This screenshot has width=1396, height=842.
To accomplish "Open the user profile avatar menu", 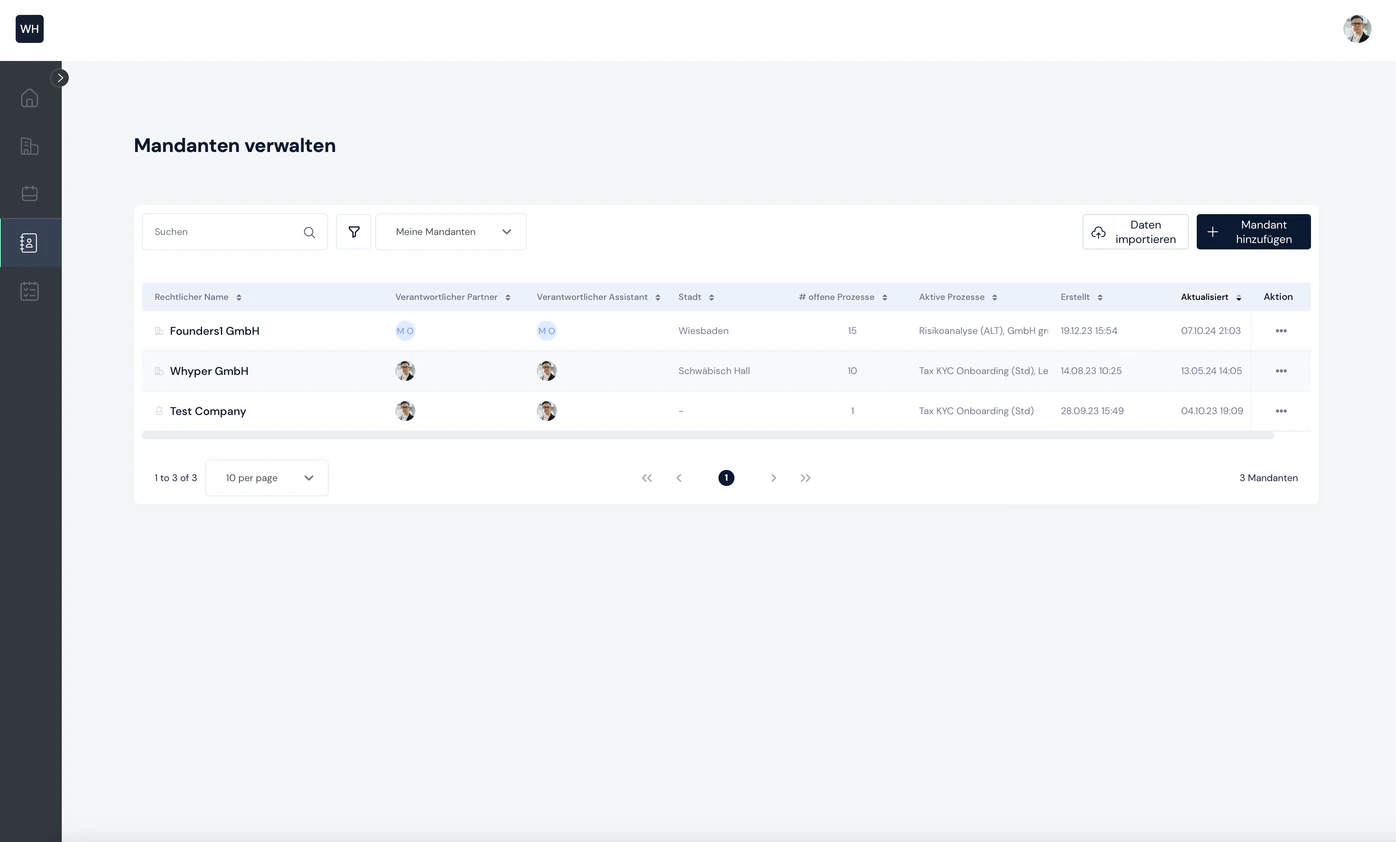I will point(1357,29).
